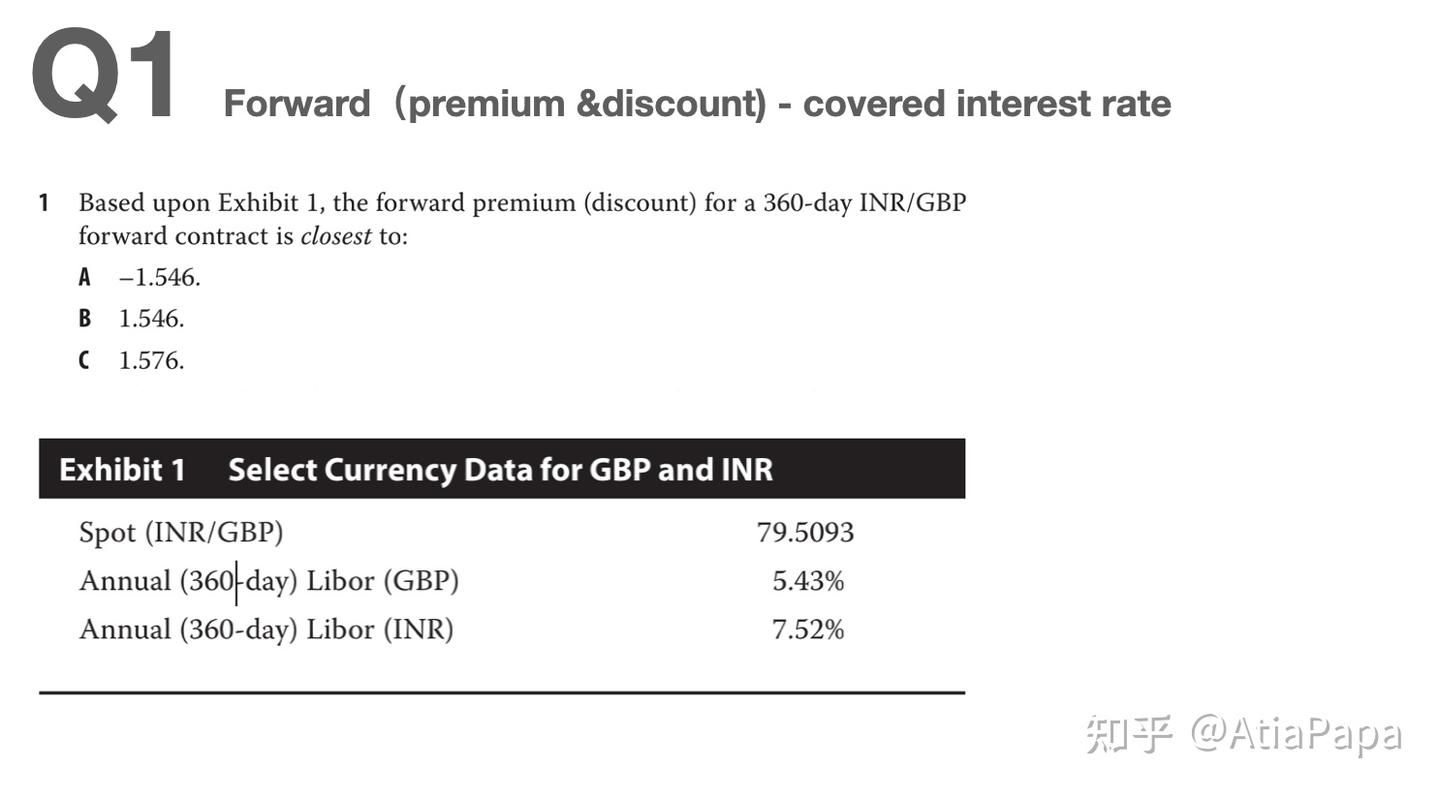
Task: Click the 知乎 logo watermark
Action: point(1129,735)
